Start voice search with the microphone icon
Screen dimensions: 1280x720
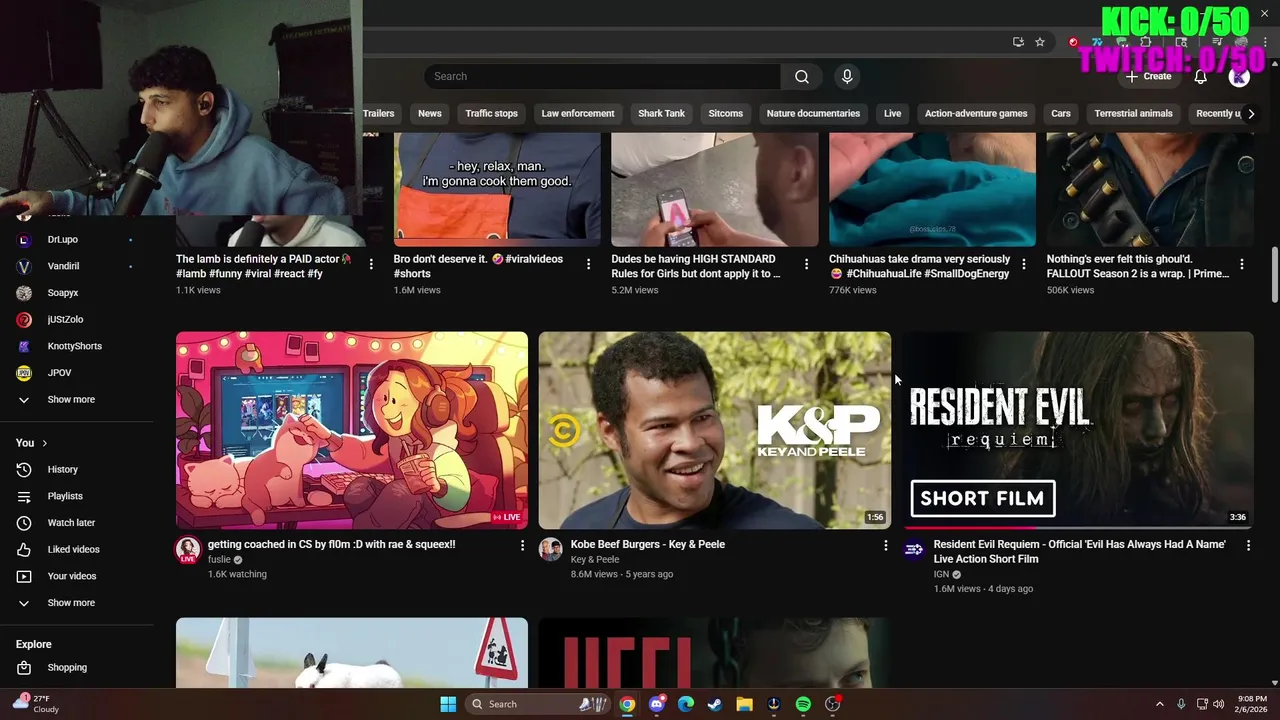click(847, 77)
